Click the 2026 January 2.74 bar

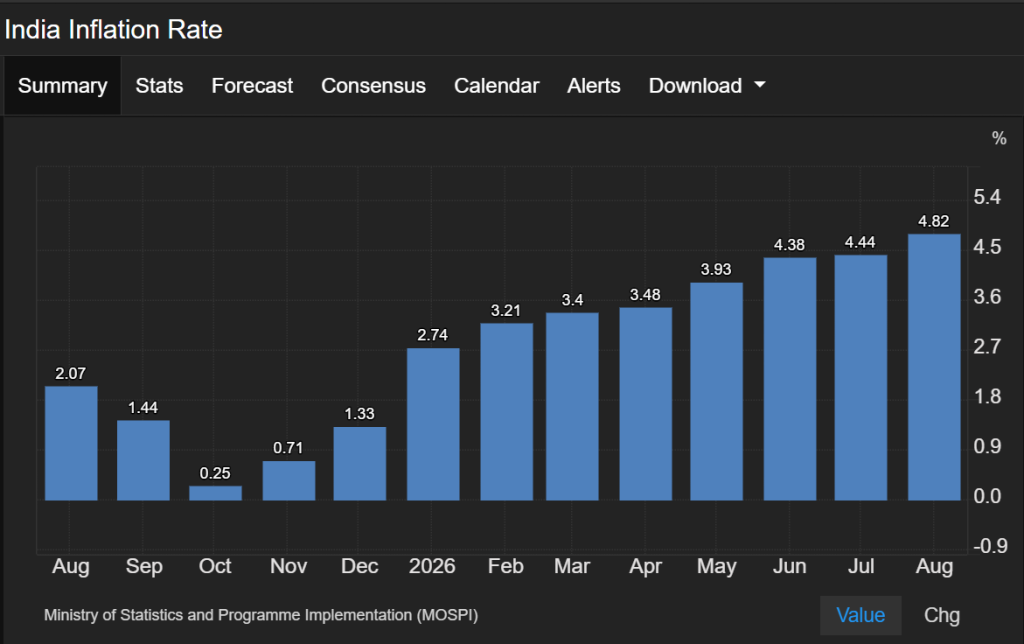[433, 425]
